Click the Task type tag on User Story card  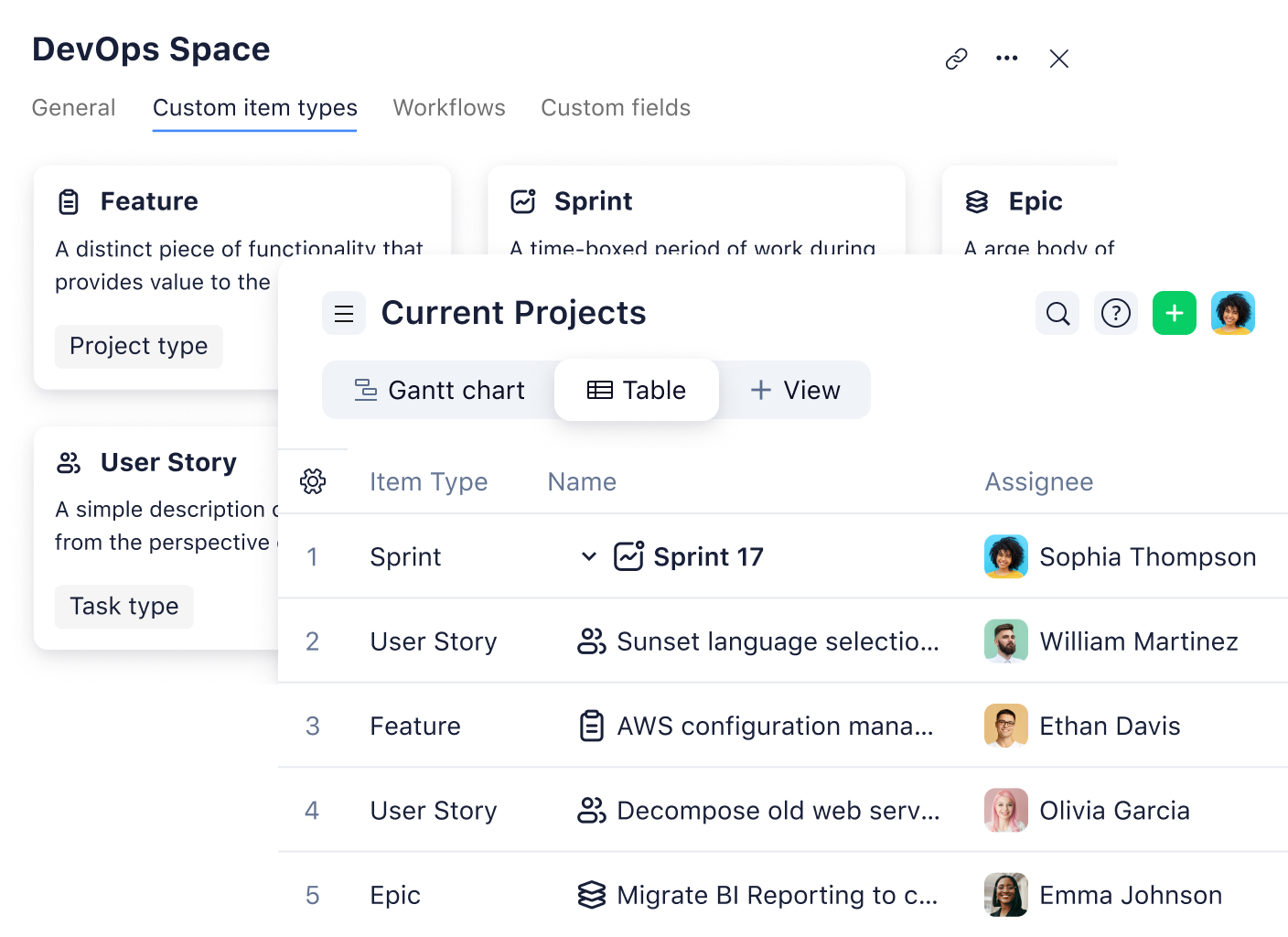(123, 607)
